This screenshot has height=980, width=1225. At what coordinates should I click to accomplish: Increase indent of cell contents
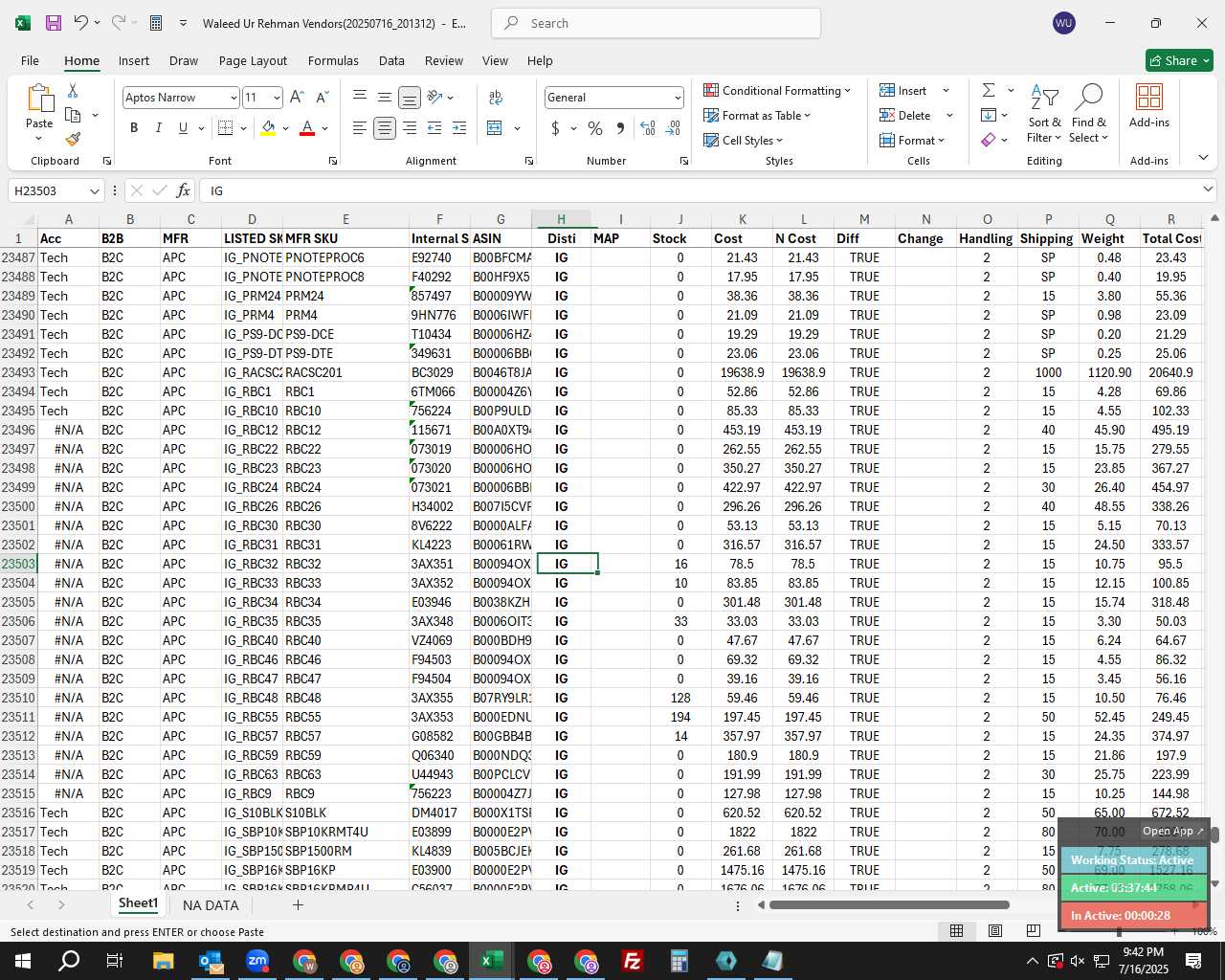coord(459,128)
